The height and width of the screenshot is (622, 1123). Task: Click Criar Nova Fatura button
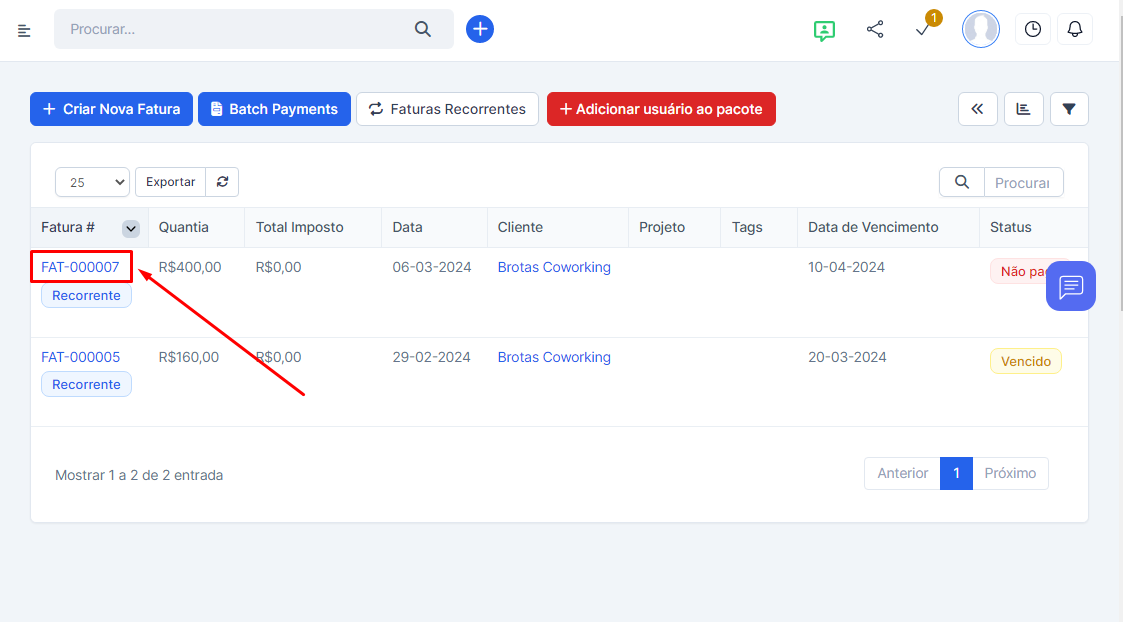pos(111,109)
